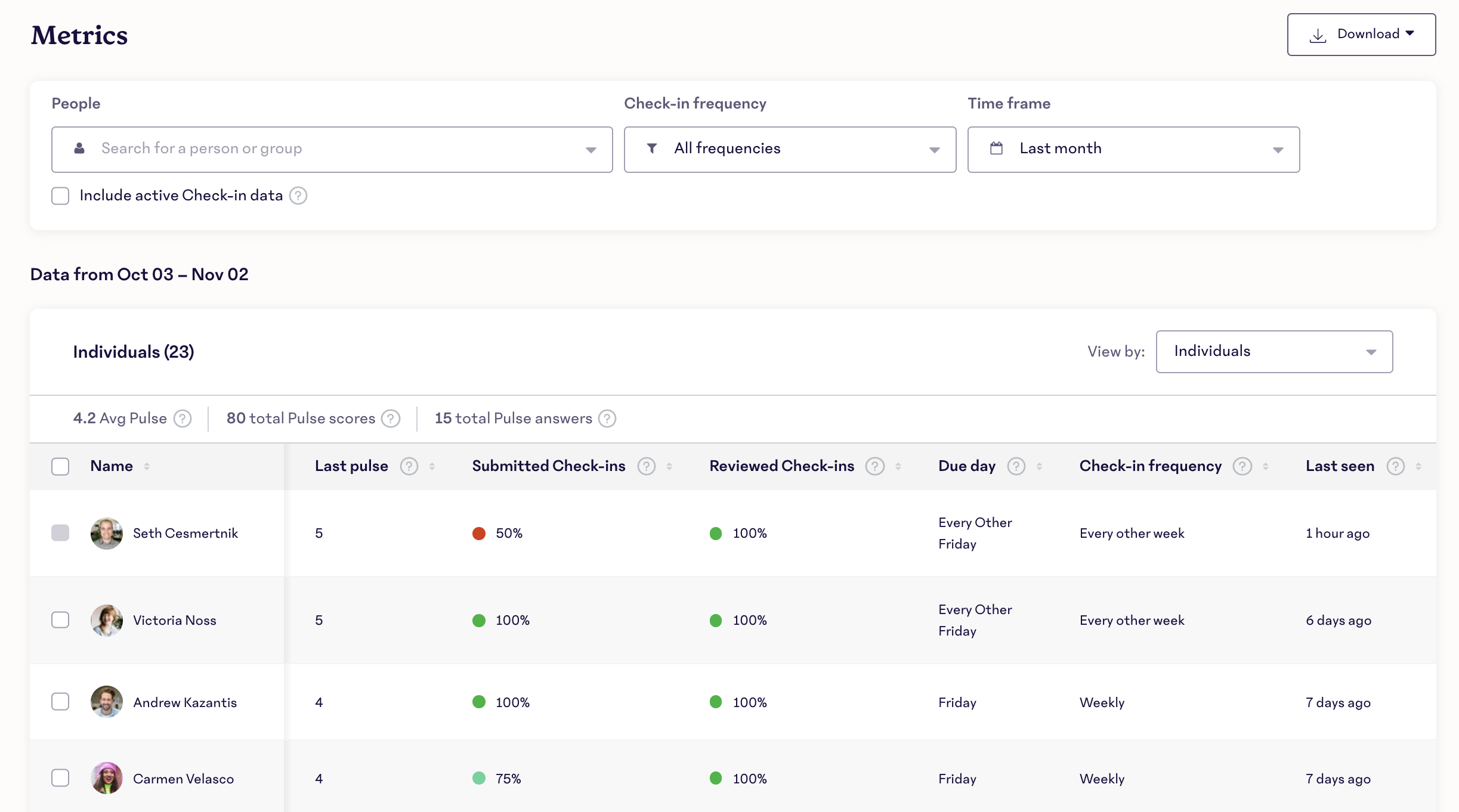The height and width of the screenshot is (812, 1459).
Task: Sort by Reviewed Check-ins arrows
Action: pos(898,466)
